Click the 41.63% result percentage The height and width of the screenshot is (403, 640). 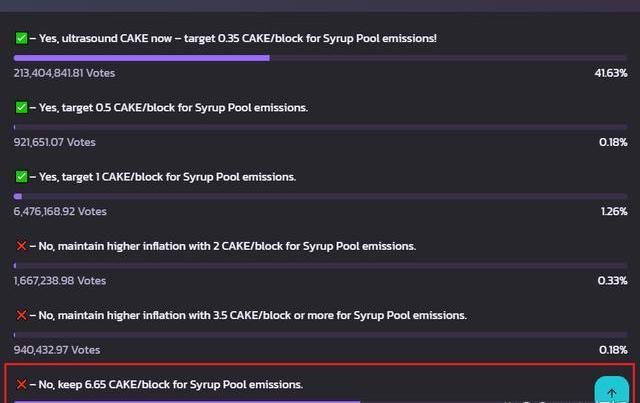(610, 73)
